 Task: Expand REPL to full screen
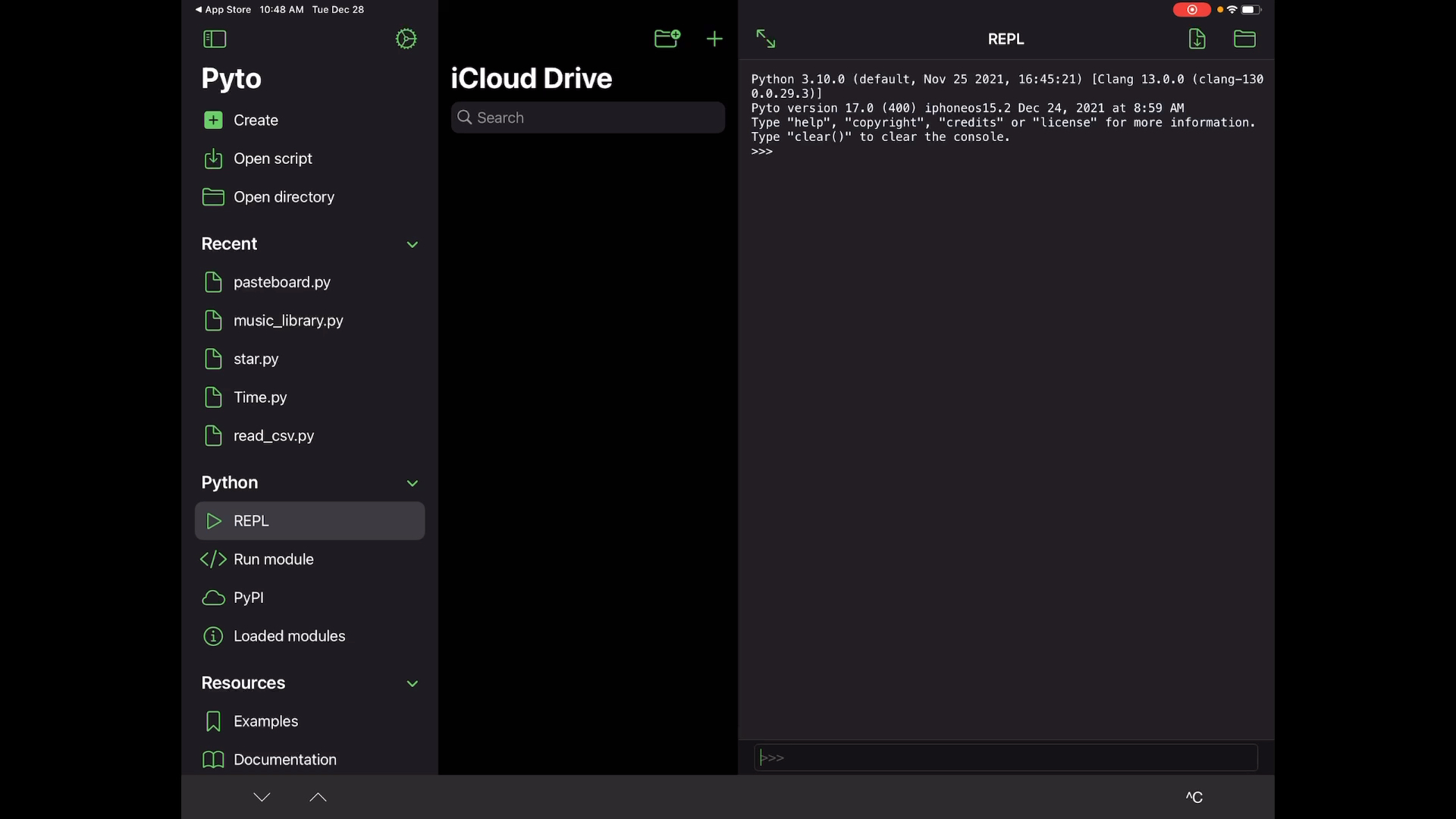pos(766,39)
